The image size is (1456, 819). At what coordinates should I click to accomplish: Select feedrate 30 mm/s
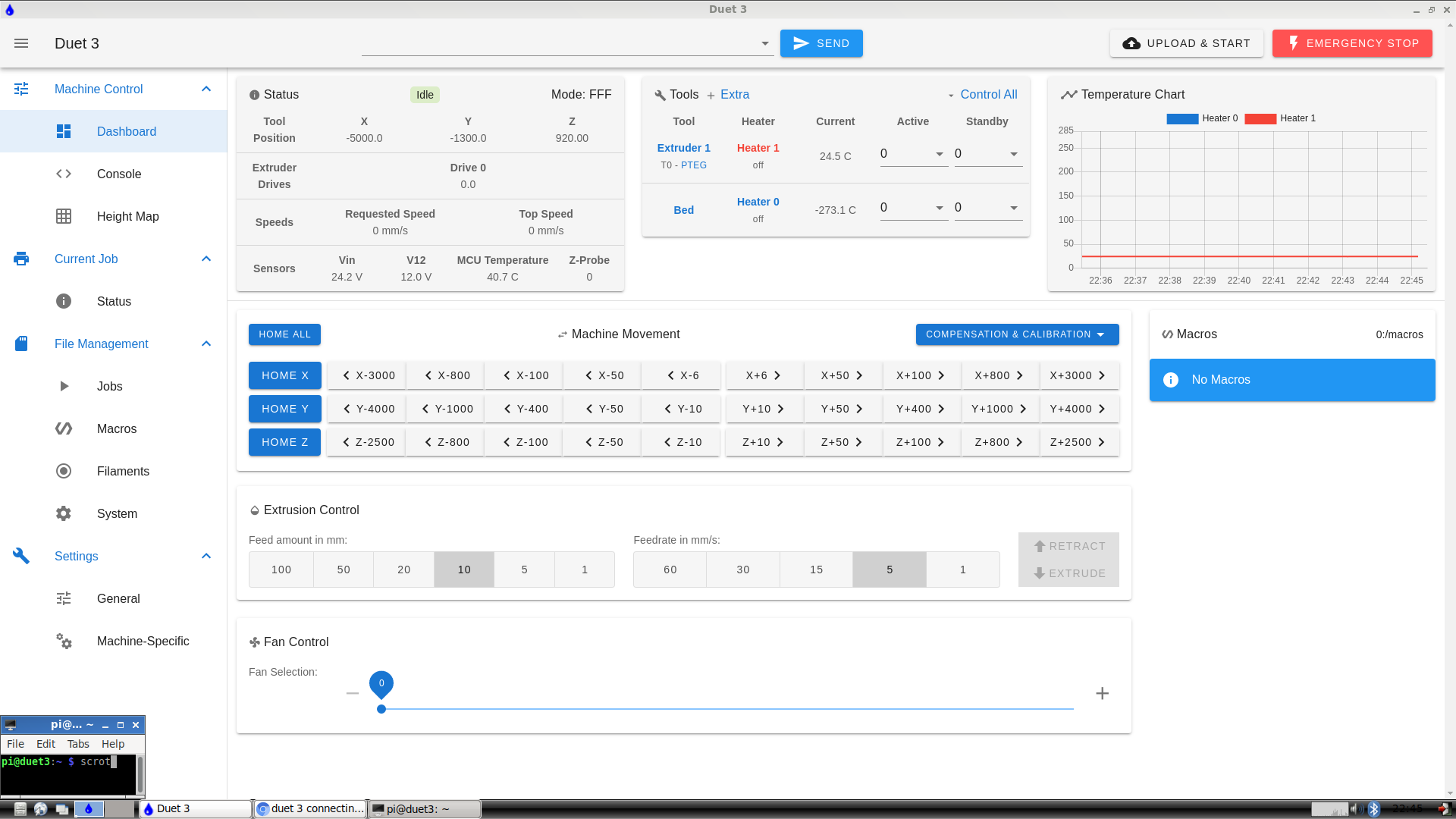pos(743,570)
